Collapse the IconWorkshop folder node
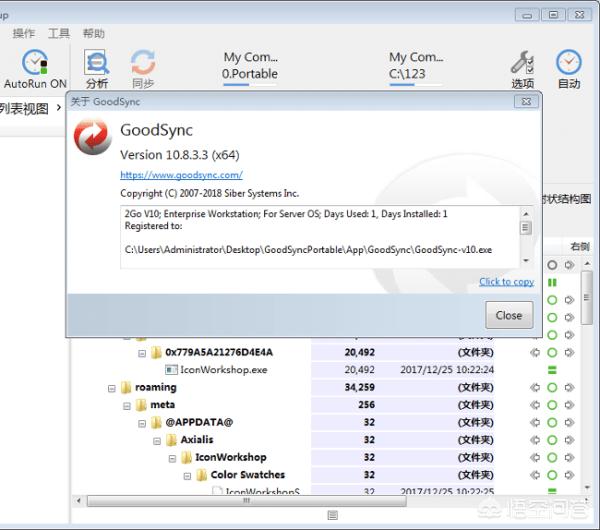Viewport: 600px width, 530px height. tap(172, 458)
